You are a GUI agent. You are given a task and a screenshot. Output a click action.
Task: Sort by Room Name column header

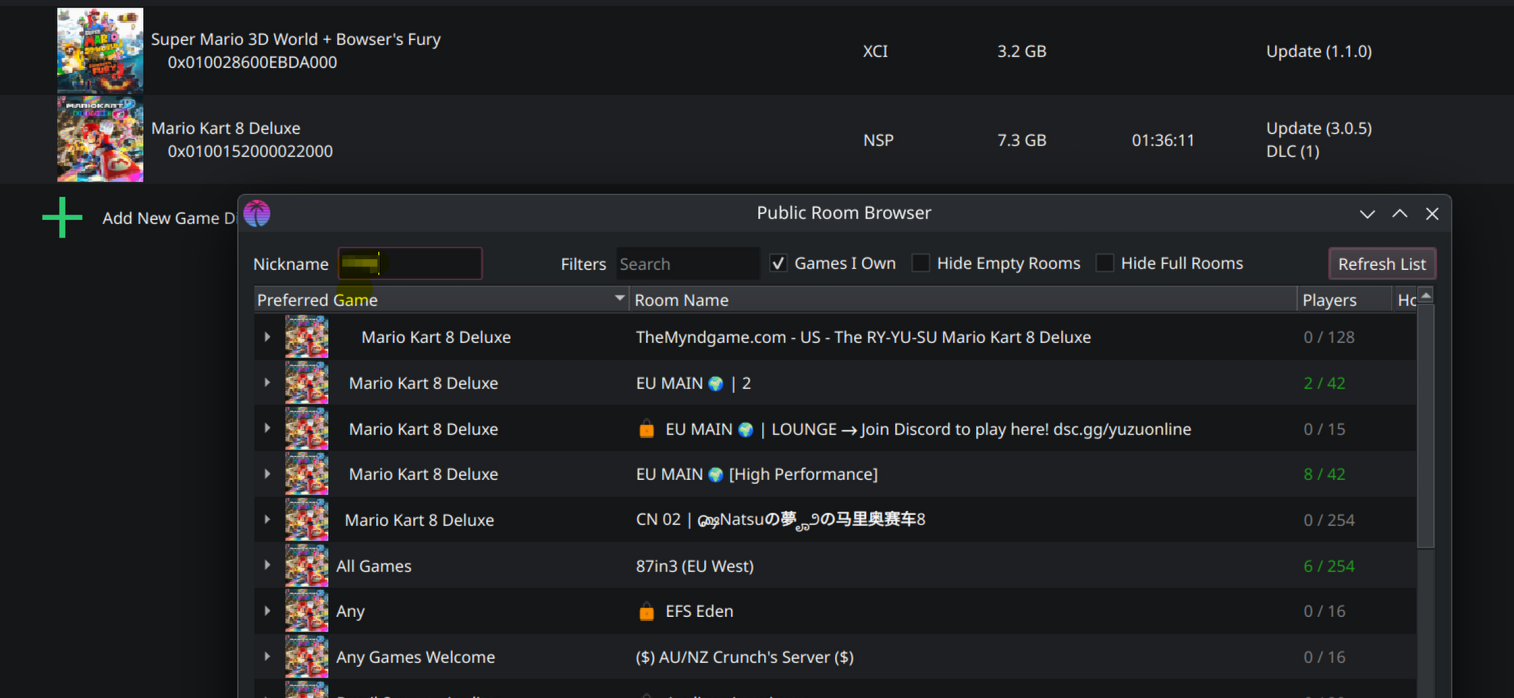tap(963, 299)
